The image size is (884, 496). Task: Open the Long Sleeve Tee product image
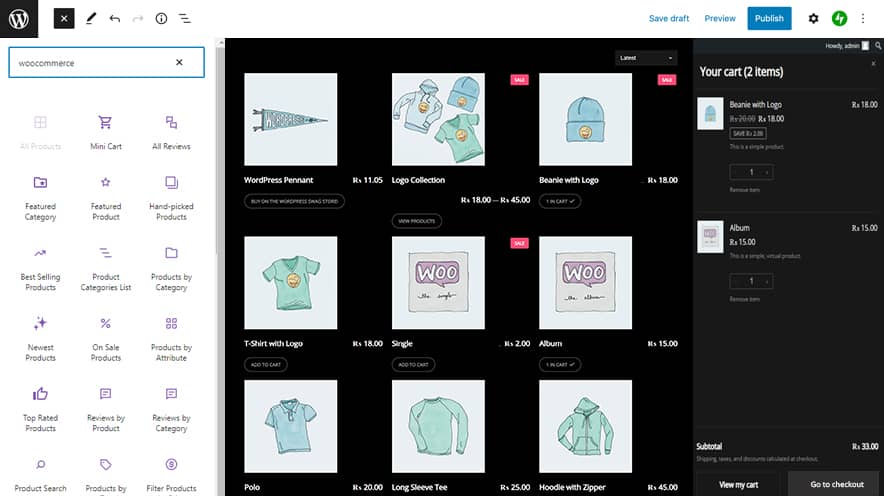click(x=438, y=426)
